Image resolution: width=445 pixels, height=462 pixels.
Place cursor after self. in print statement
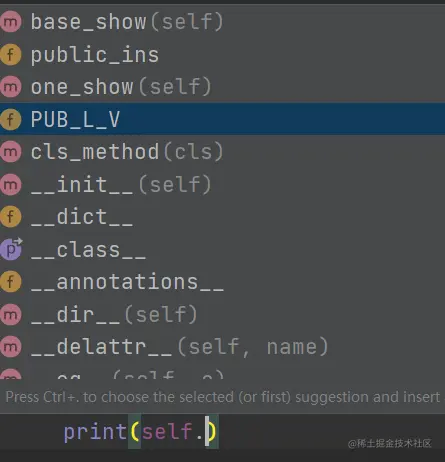205,432
